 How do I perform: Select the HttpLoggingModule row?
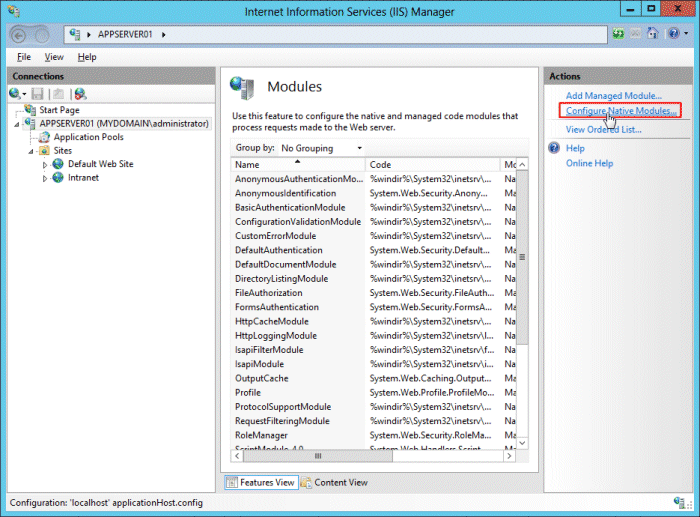(x=374, y=336)
